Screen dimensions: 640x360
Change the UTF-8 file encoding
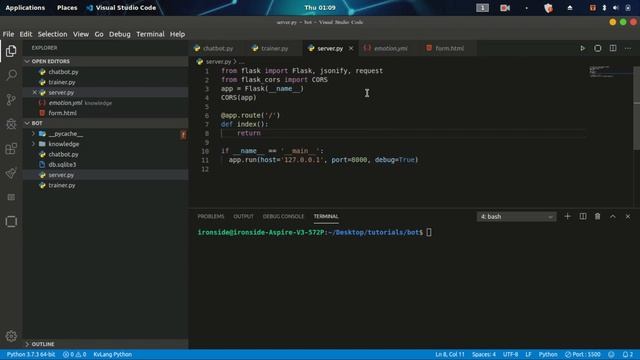tap(510, 354)
